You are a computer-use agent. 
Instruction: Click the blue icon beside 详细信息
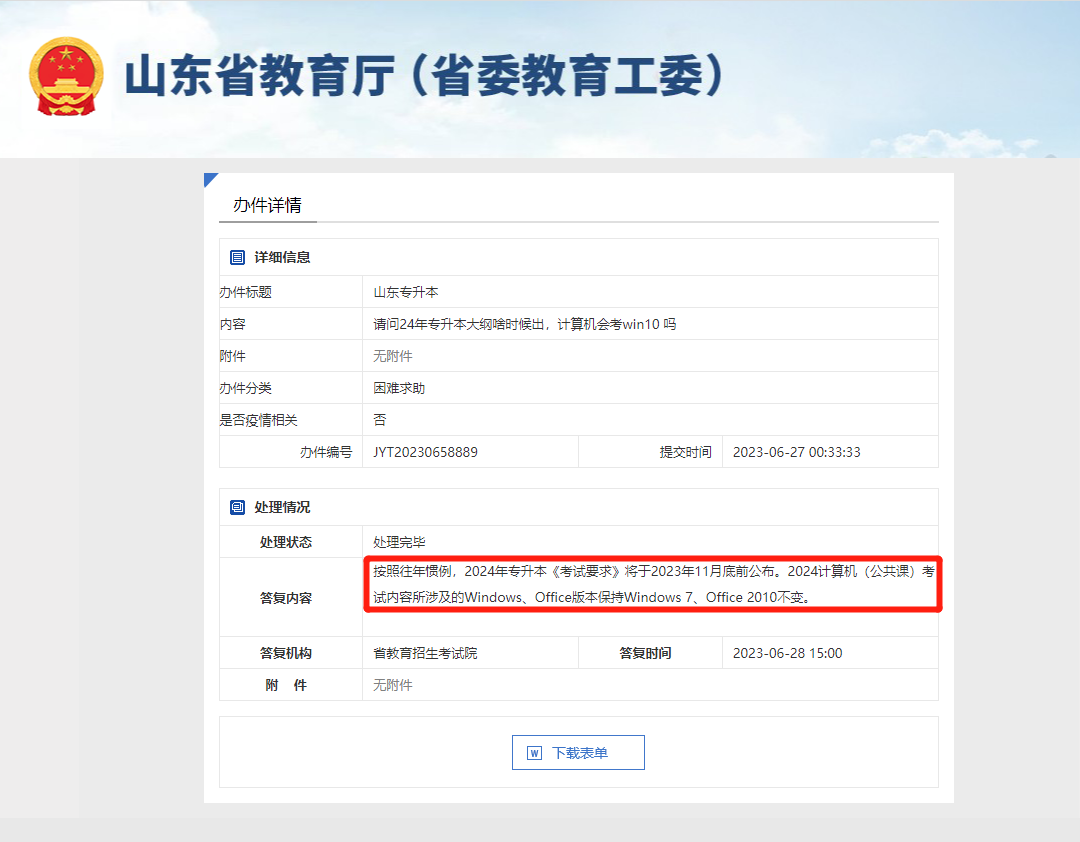click(x=236, y=257)
